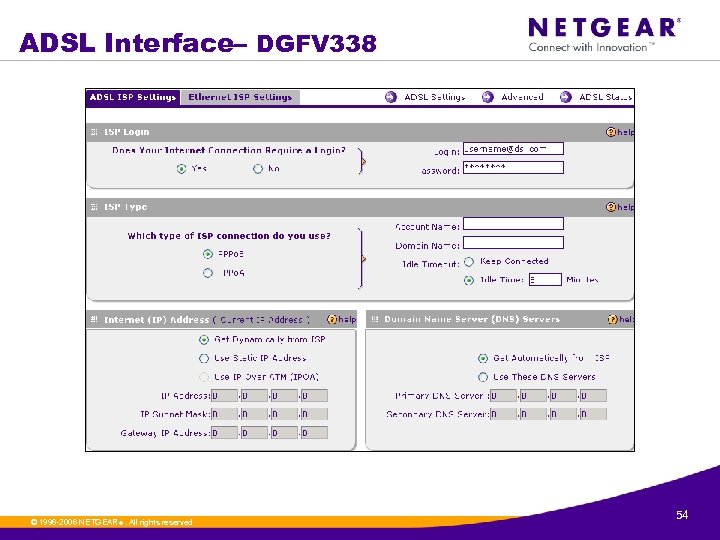Select Use These DNS Servers
The width and height of the screenshot is (720, 540).
coord(483,377)
